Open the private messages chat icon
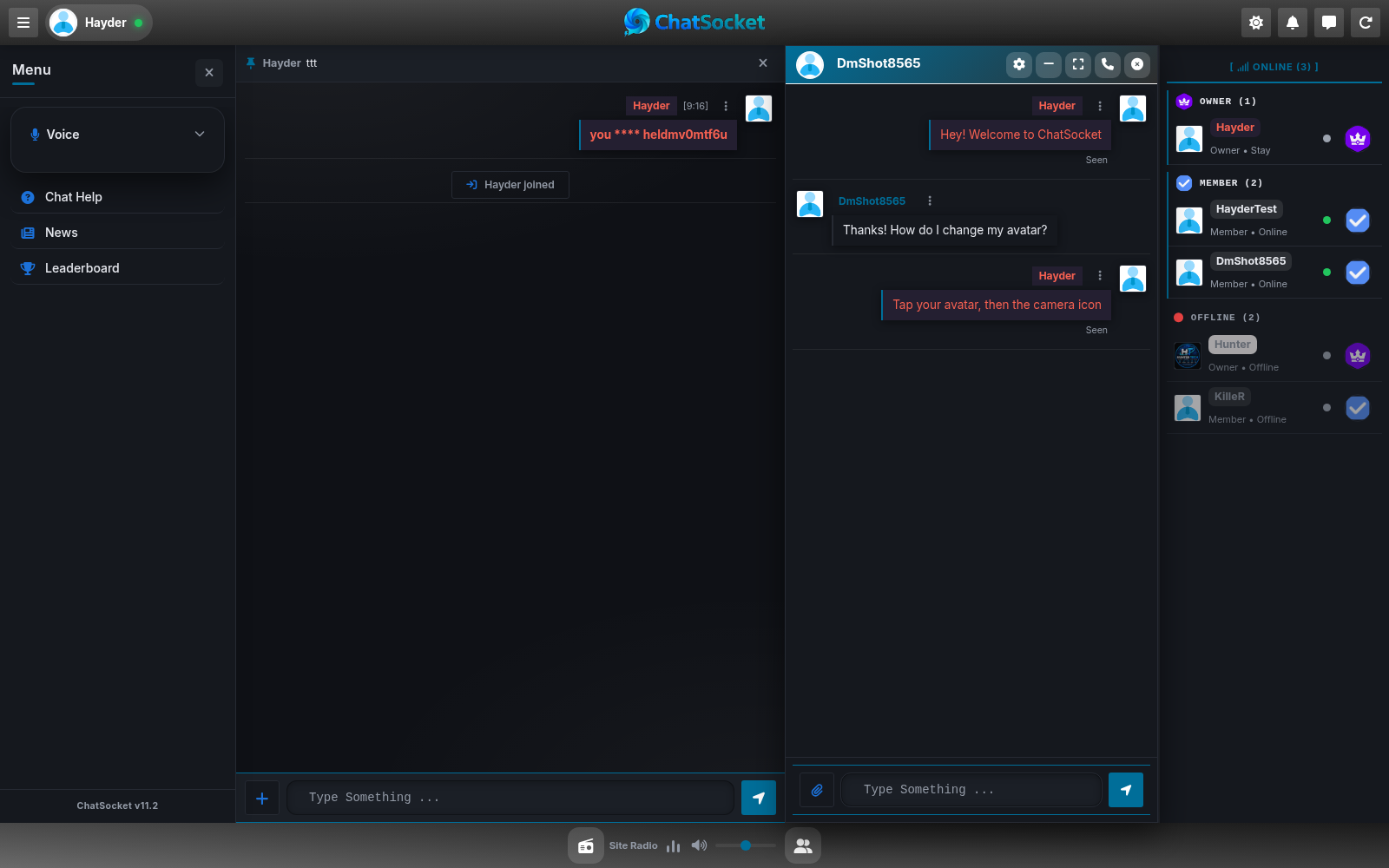 (x=1329, y=23)
